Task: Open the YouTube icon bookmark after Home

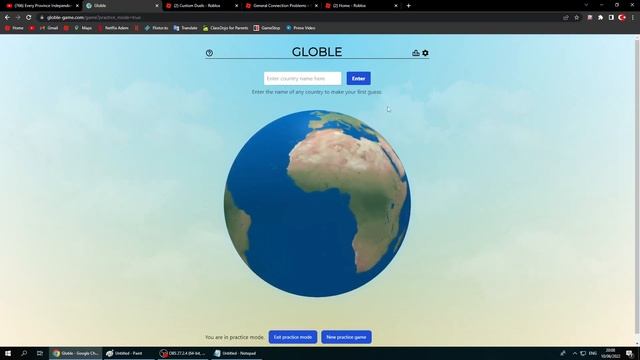Action: click(32, 28)
